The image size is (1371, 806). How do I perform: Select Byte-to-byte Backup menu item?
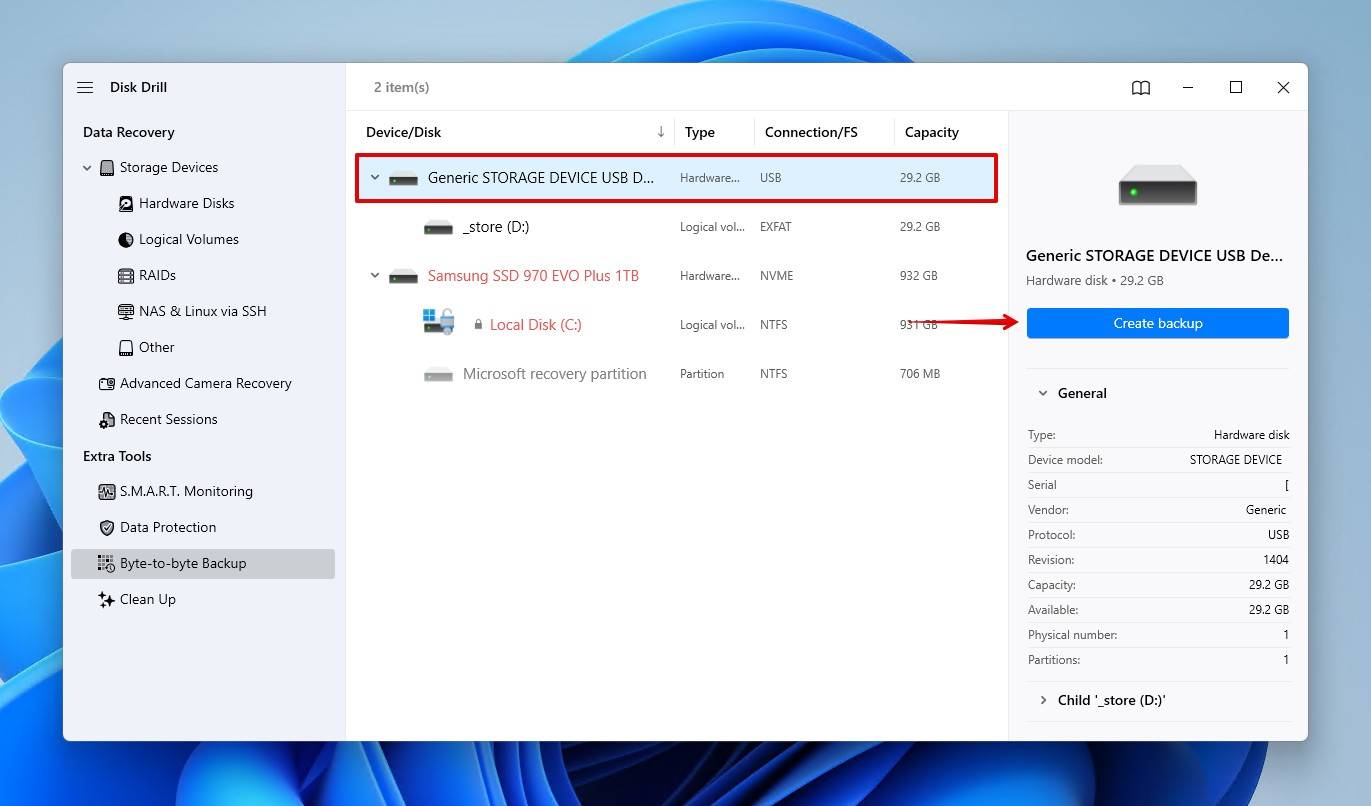coord(182,564)
